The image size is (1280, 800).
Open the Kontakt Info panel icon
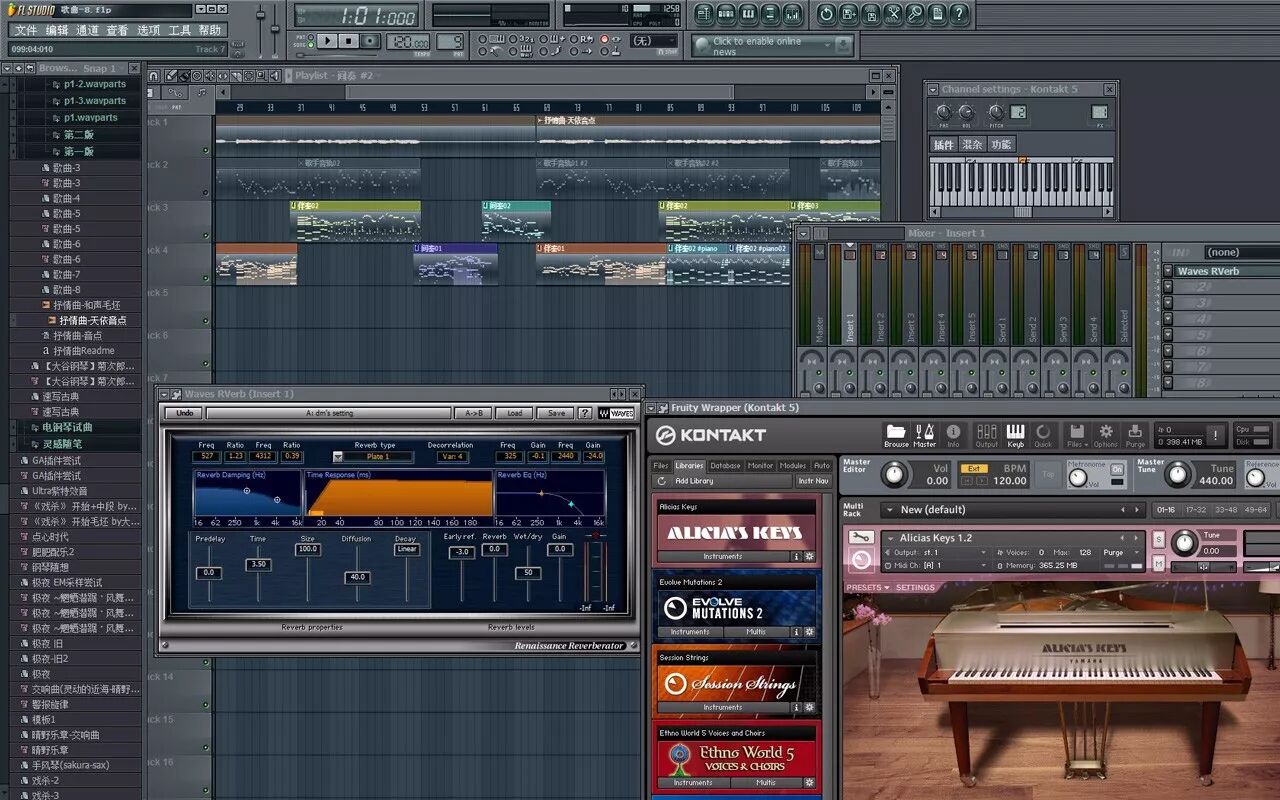(953, 434)
